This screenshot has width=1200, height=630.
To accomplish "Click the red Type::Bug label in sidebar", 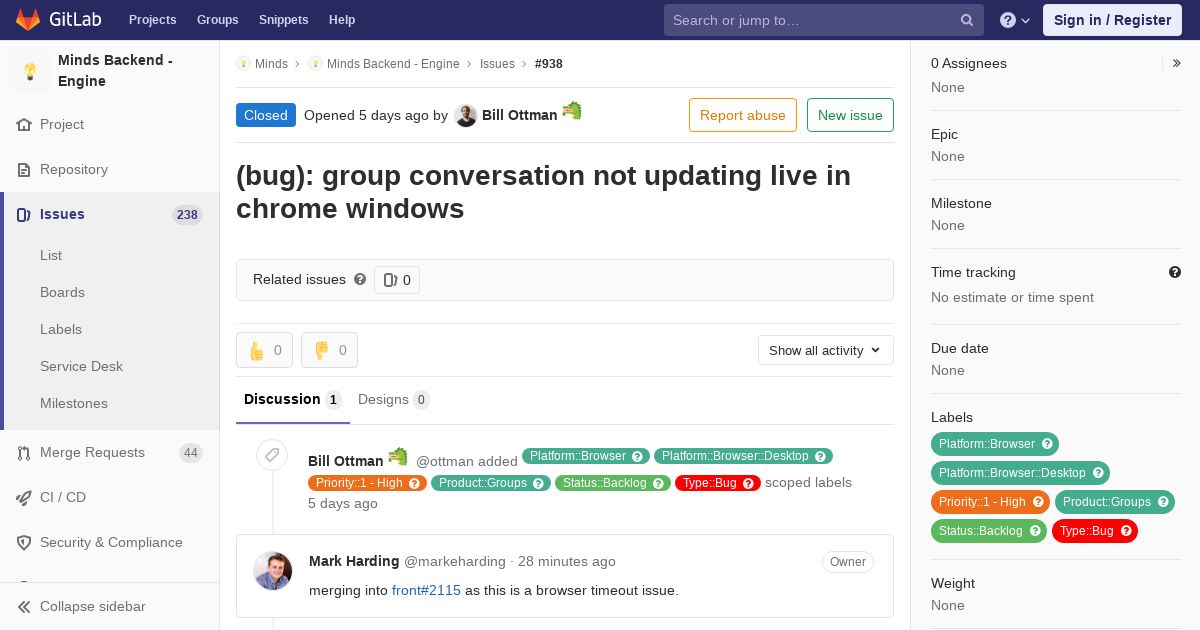I will [1094, 531].
